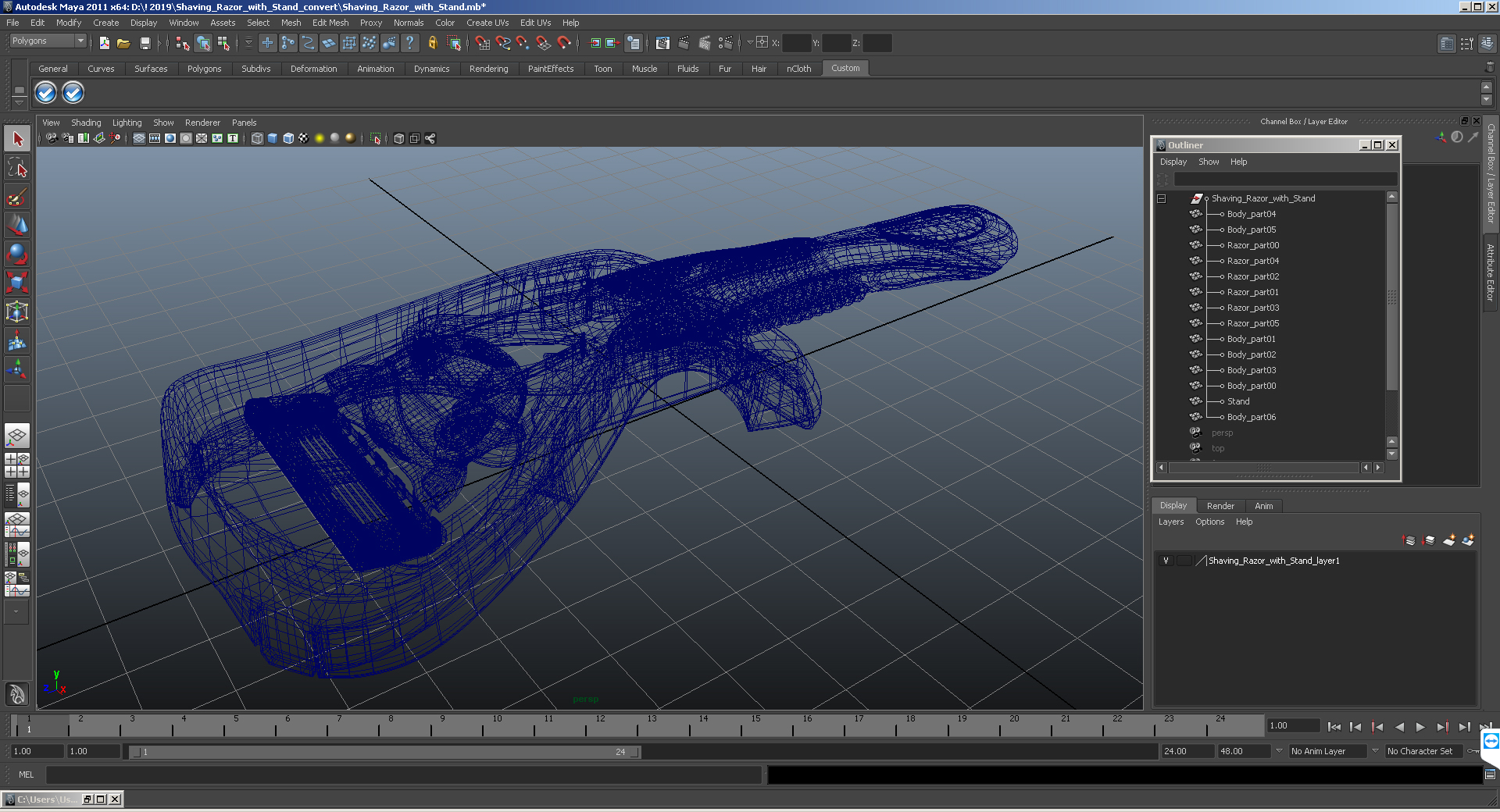This screenshot has height=812, width=1500.
Task: Click the current frame field showing 1.00
Action: [1293, 725]
